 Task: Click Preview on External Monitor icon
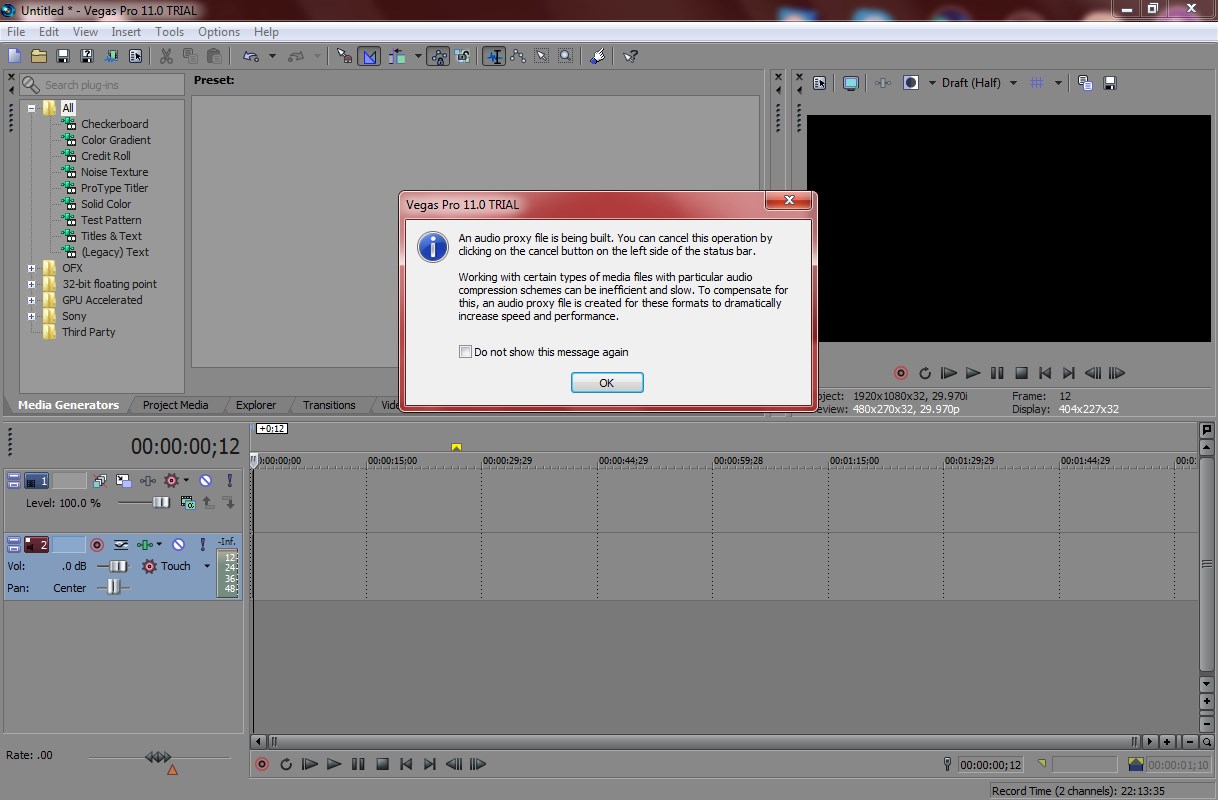coord(850,83)
